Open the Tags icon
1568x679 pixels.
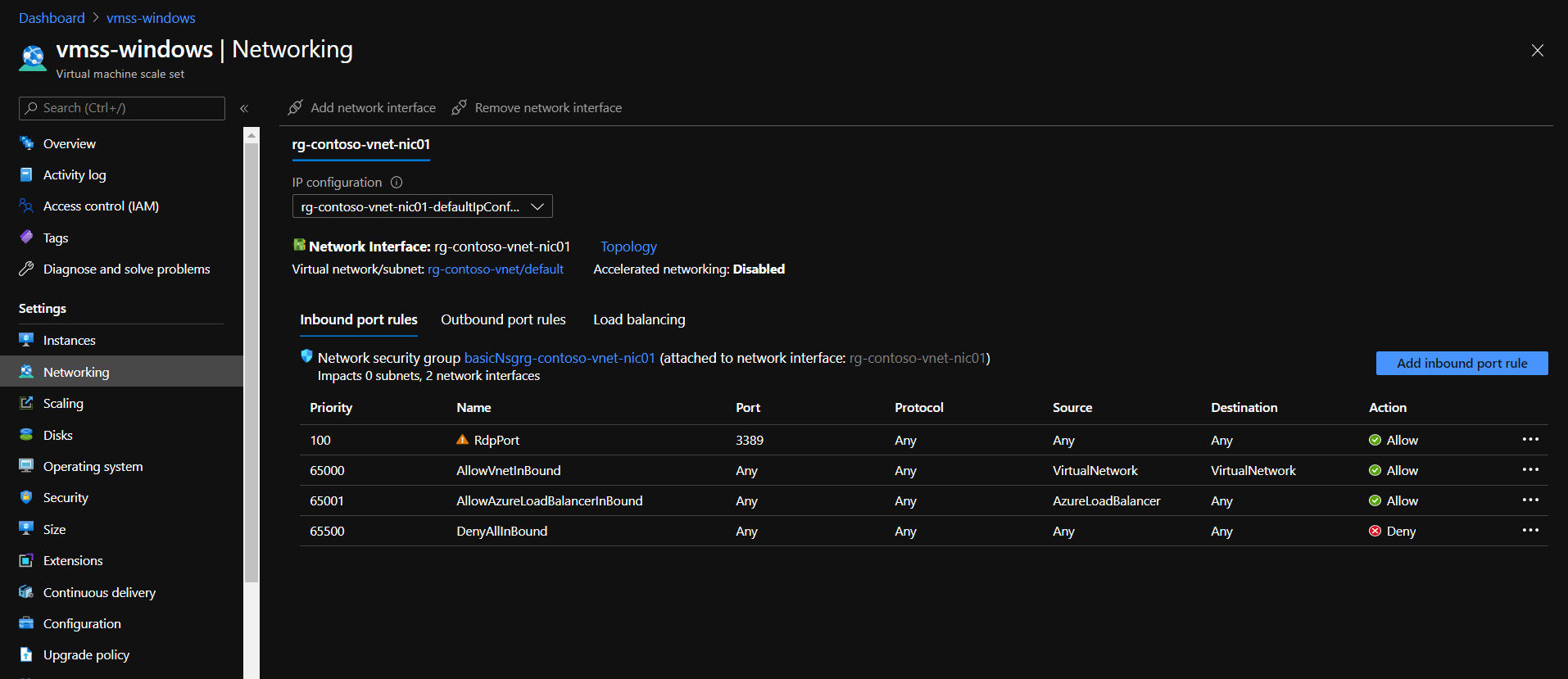pos(26,238)
